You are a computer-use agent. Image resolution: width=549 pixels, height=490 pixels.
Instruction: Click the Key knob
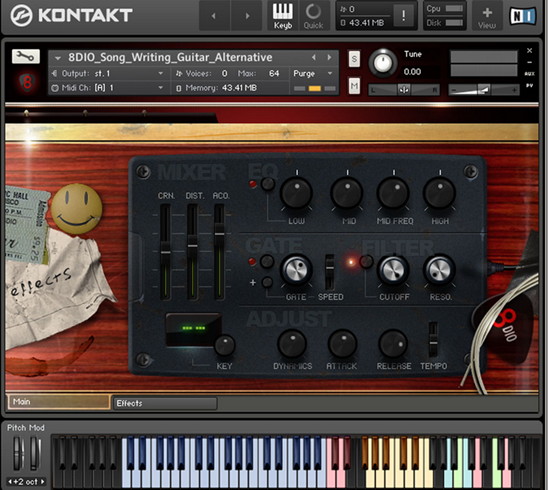224,345
